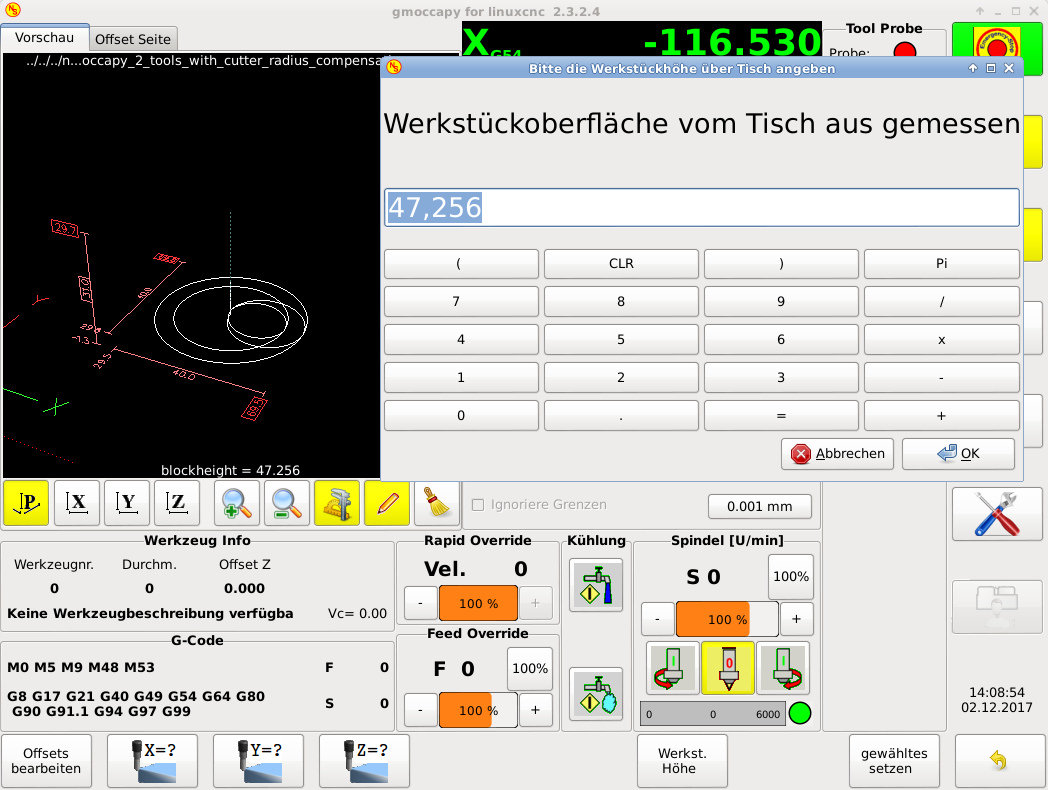Touch off X axis with X=? button
This screenshot has height=790, width=1048.
point(152,761)
